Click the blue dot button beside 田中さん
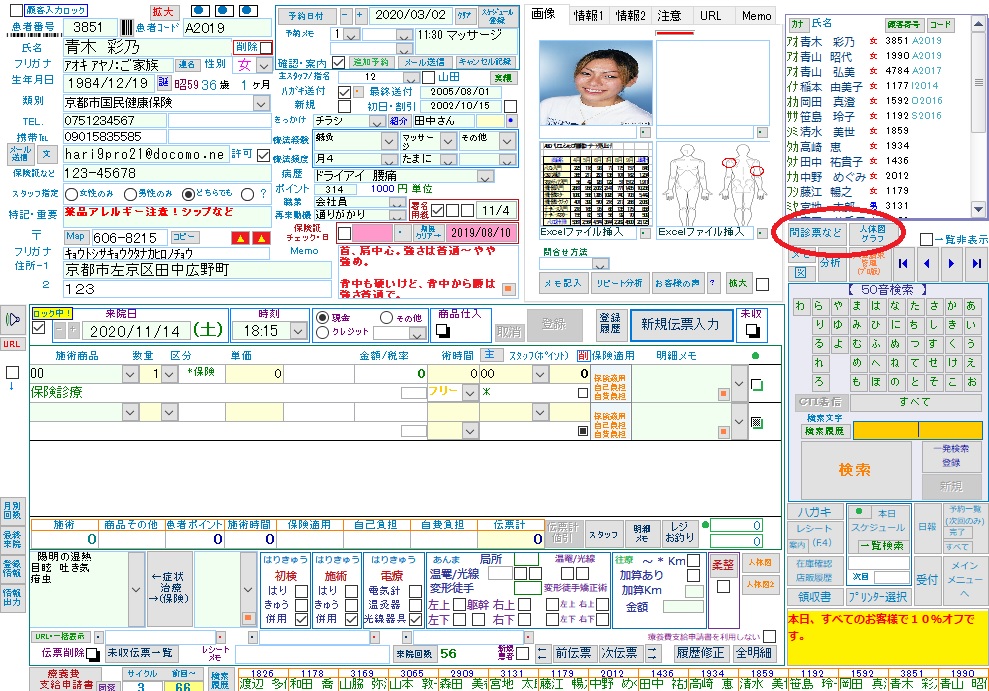This screenshot has width=989, height=691. click(511, 120)
